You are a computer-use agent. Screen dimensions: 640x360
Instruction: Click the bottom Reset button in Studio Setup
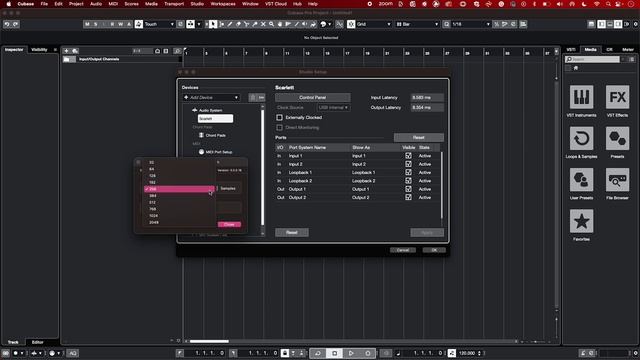(292, 233)
